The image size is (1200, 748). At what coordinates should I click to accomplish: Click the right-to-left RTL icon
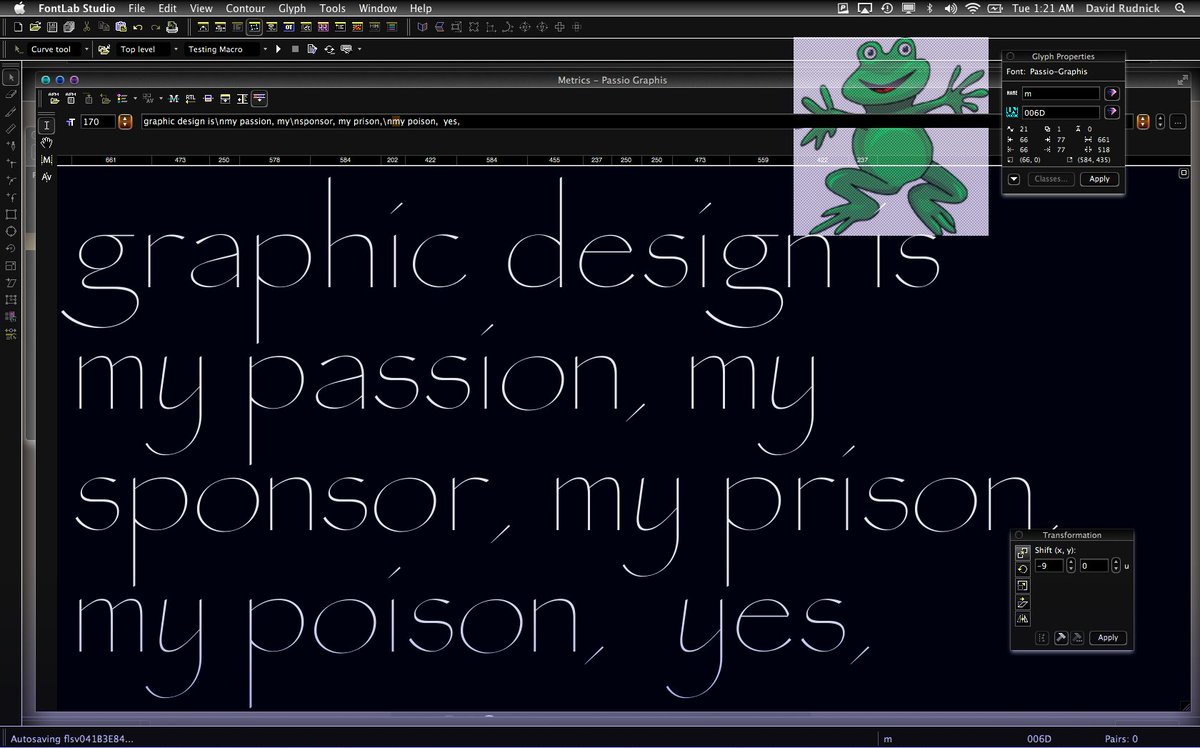190,98
